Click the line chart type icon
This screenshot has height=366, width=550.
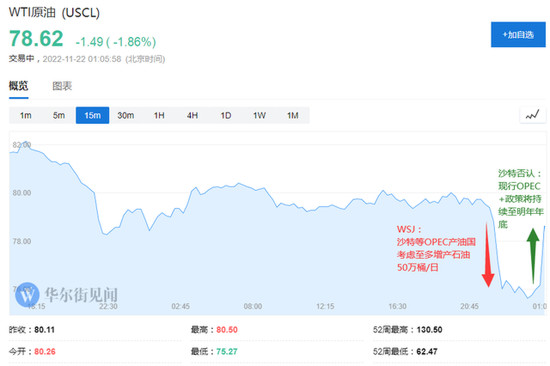pos(532,115)
